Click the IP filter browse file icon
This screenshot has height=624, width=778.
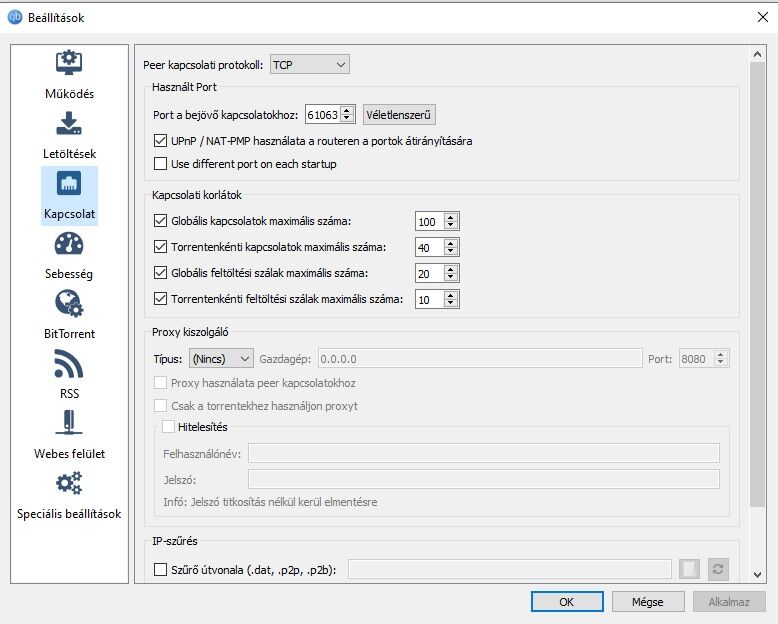689,569
